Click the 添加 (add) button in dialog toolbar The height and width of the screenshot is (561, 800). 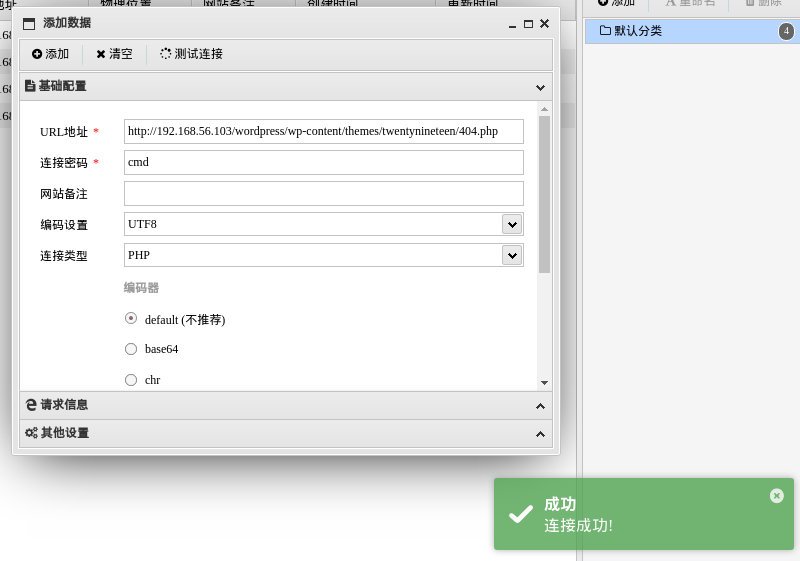[x=51, y=54]
